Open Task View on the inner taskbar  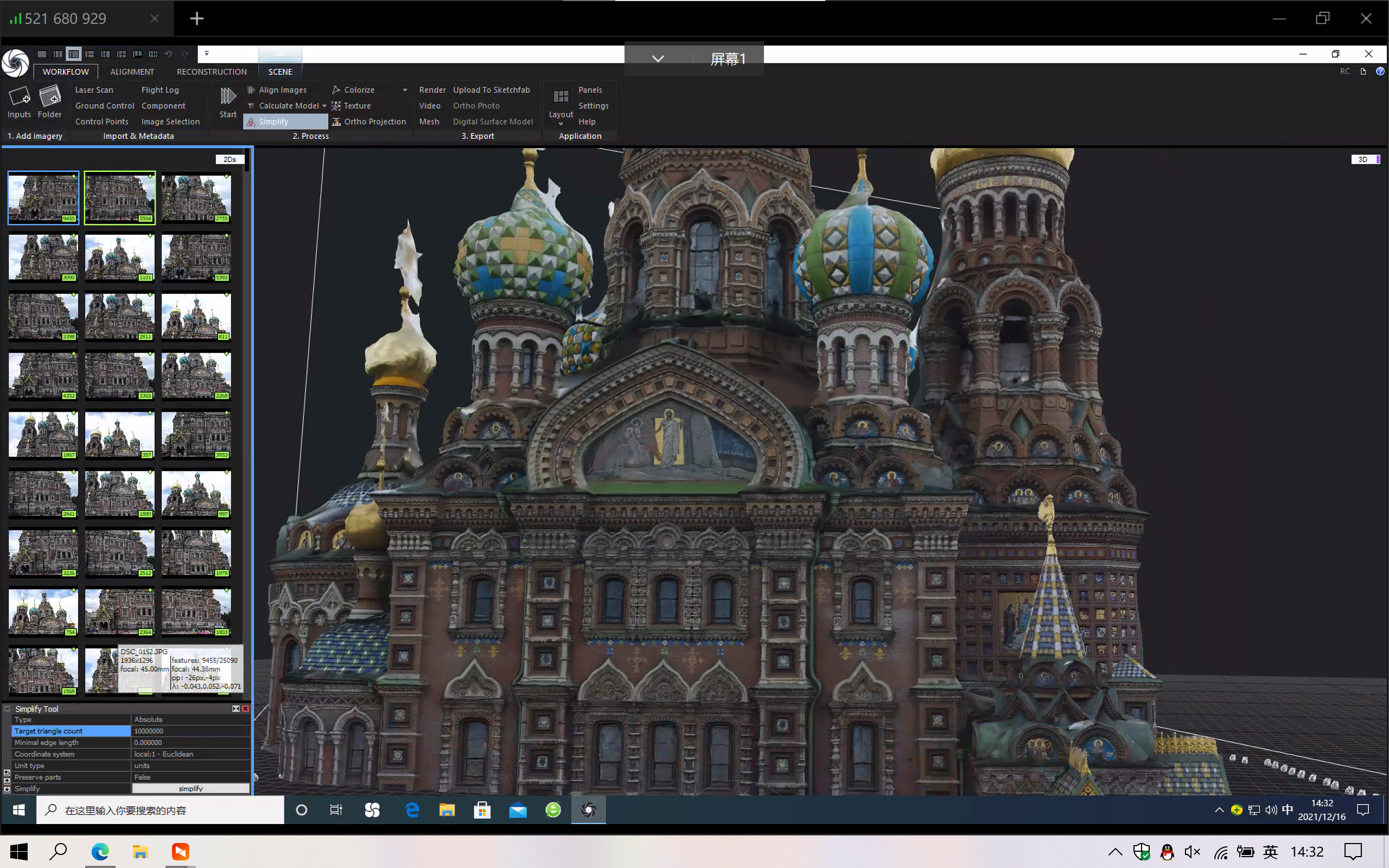tap(336, 810)
